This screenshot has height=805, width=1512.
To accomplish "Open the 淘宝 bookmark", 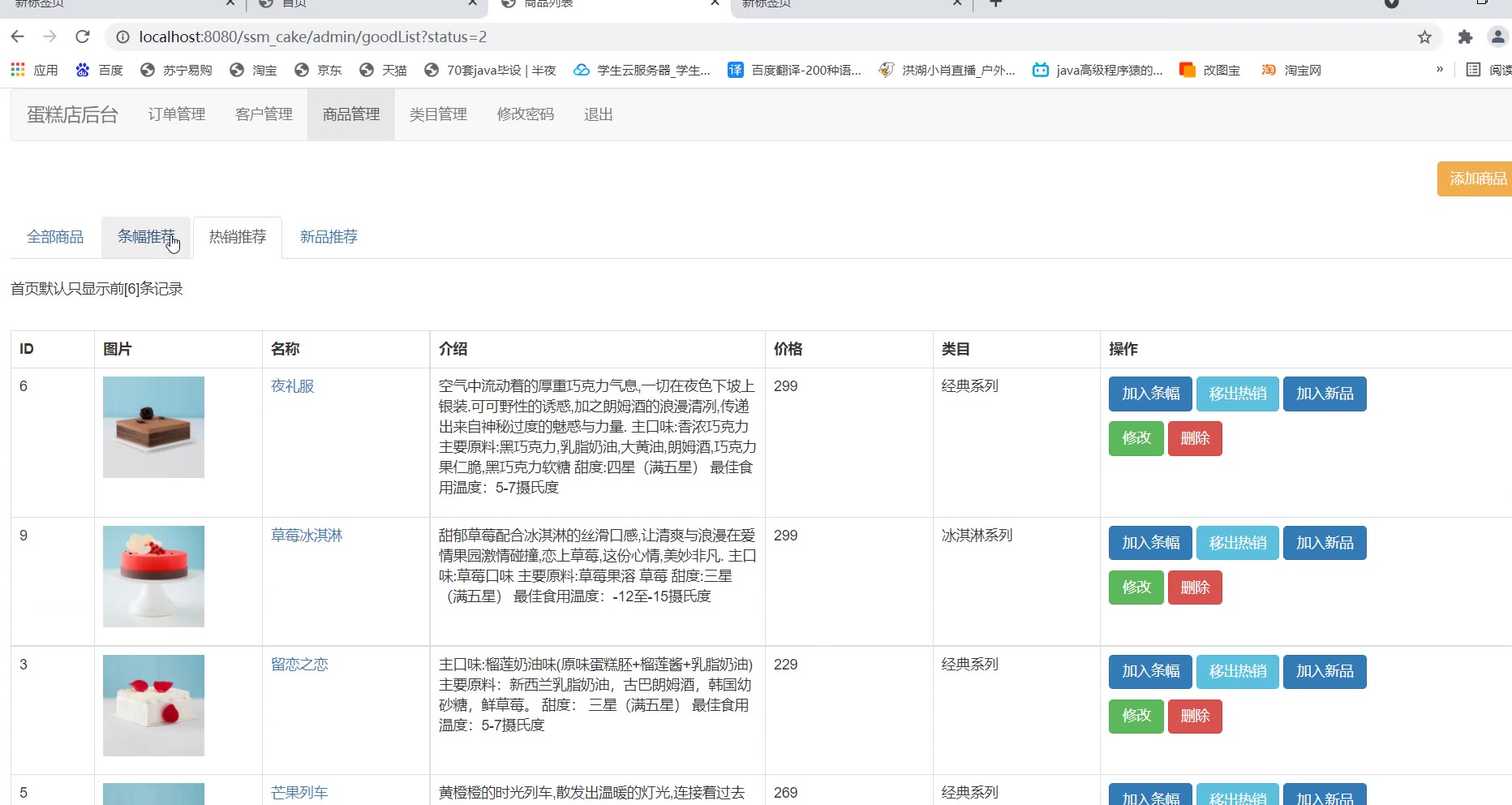I will [x=253, y=70].
